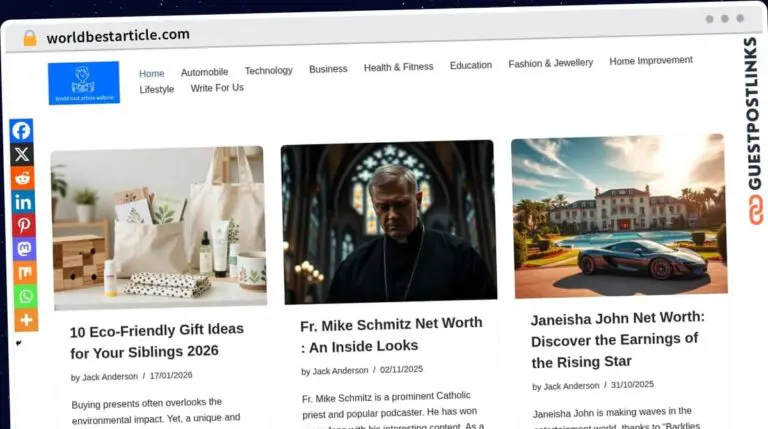
Task: Click the worldbestarticle.com address bar
Action: click(118, 36)
